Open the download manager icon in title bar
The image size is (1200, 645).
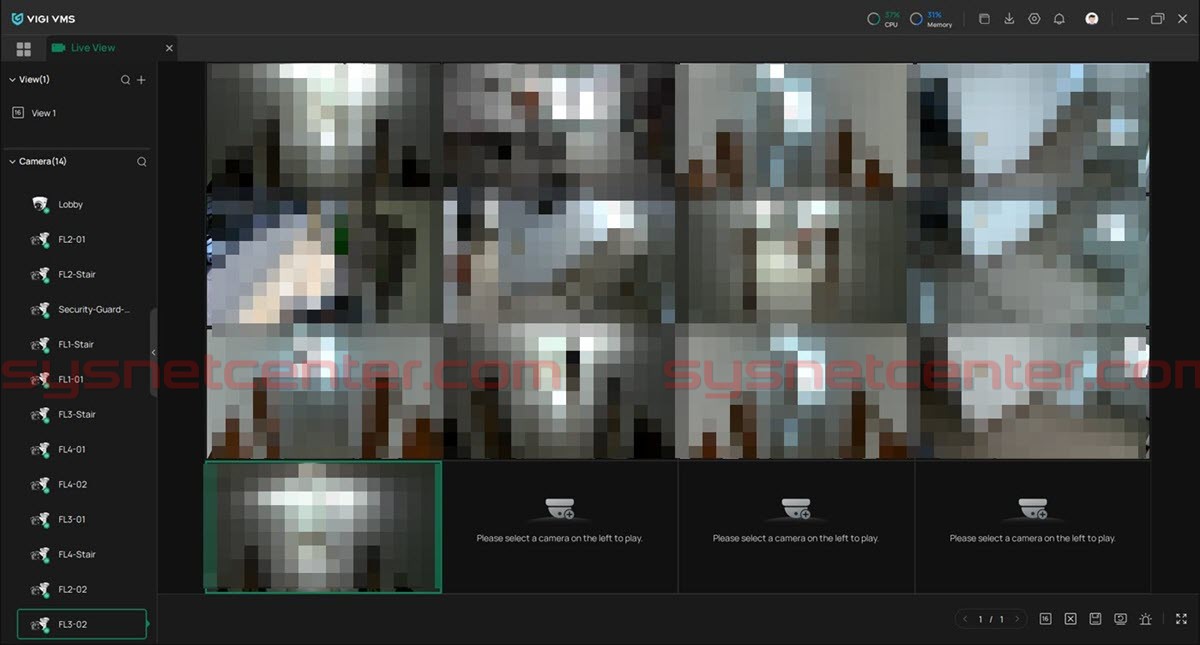[x=1009, y=19]
